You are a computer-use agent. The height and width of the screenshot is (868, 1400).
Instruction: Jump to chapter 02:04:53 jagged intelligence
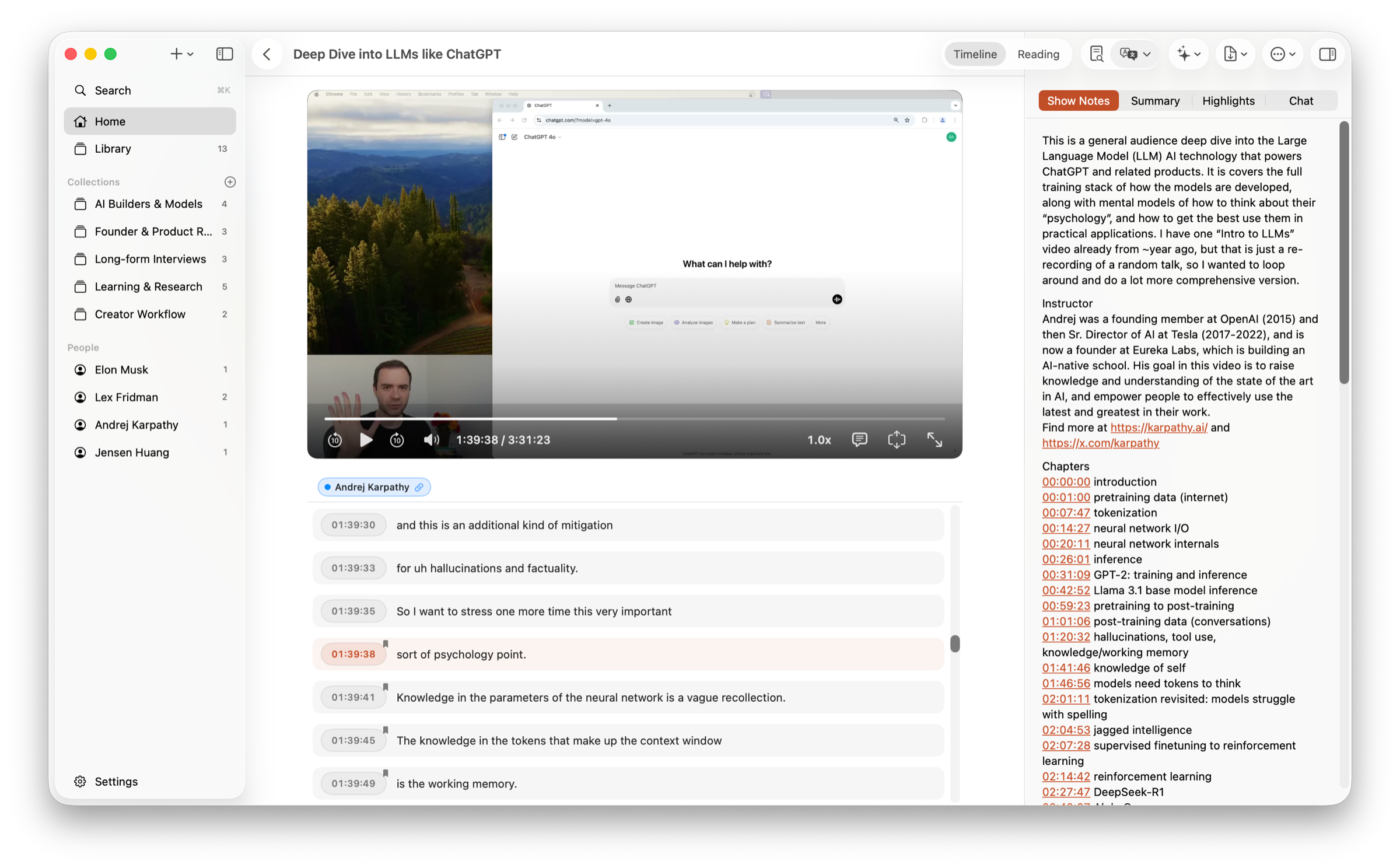coord(1066,730)
